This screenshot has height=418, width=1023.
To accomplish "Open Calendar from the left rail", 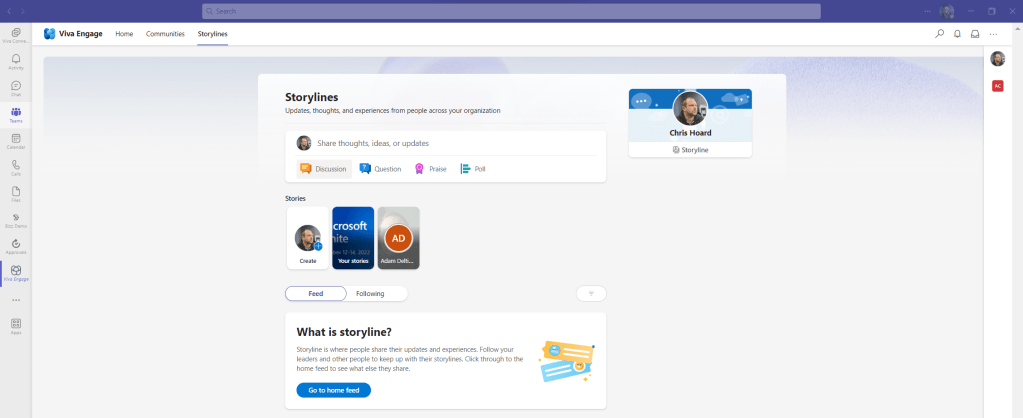I will coord(16,141).
